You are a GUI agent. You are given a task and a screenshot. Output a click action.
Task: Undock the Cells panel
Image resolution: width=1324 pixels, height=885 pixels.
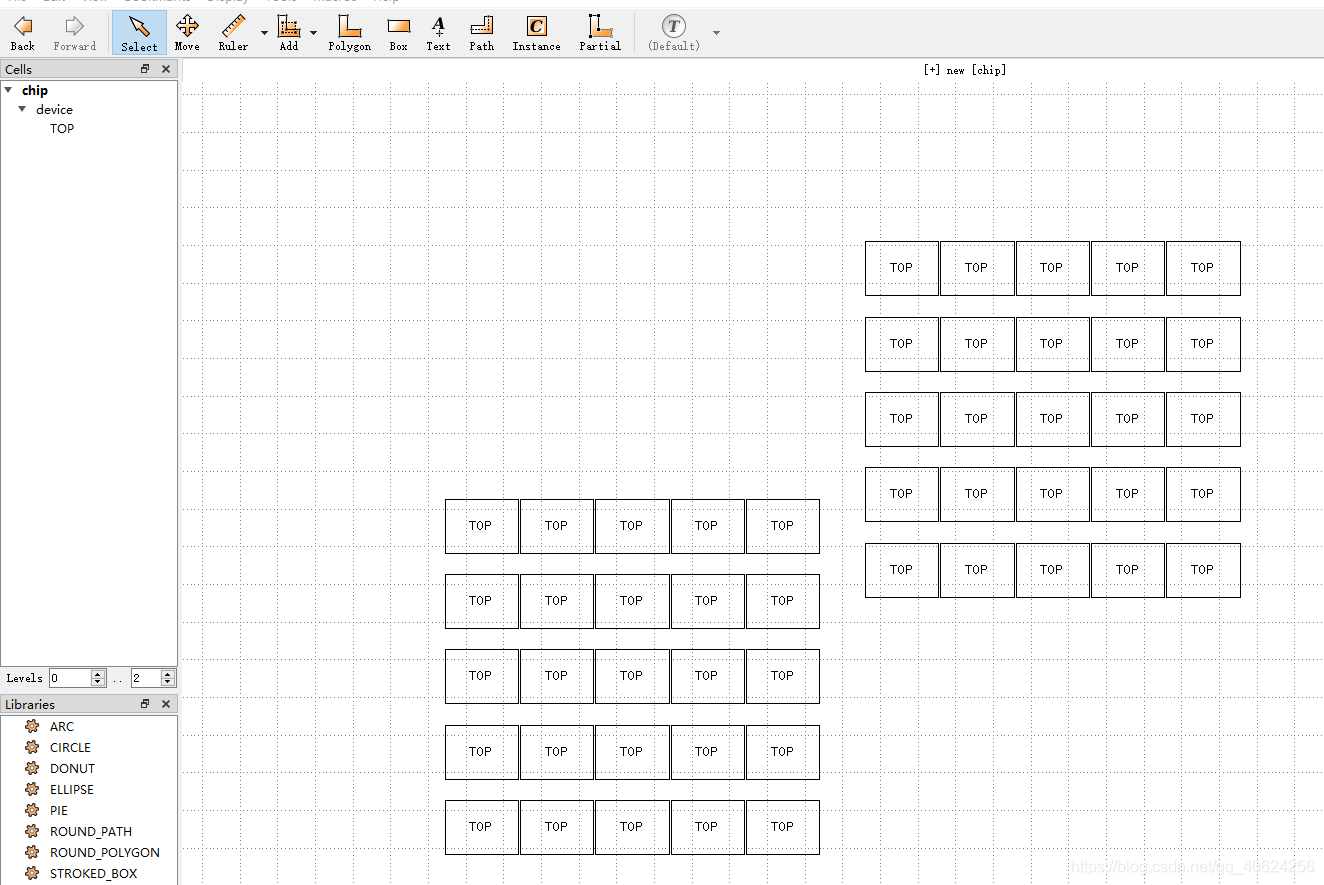(x=145, y=69)
